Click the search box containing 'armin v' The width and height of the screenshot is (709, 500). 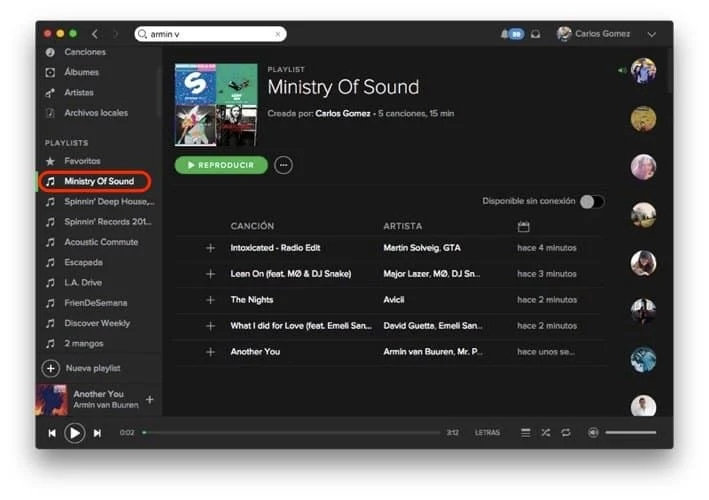click(210, 34)
